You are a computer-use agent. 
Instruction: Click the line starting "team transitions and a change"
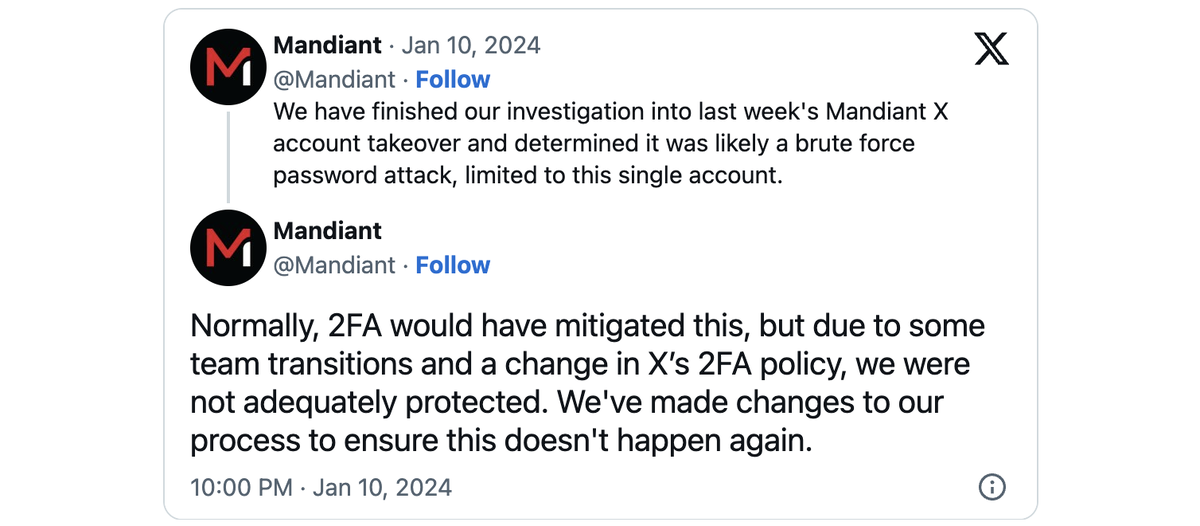coord(580,364)
